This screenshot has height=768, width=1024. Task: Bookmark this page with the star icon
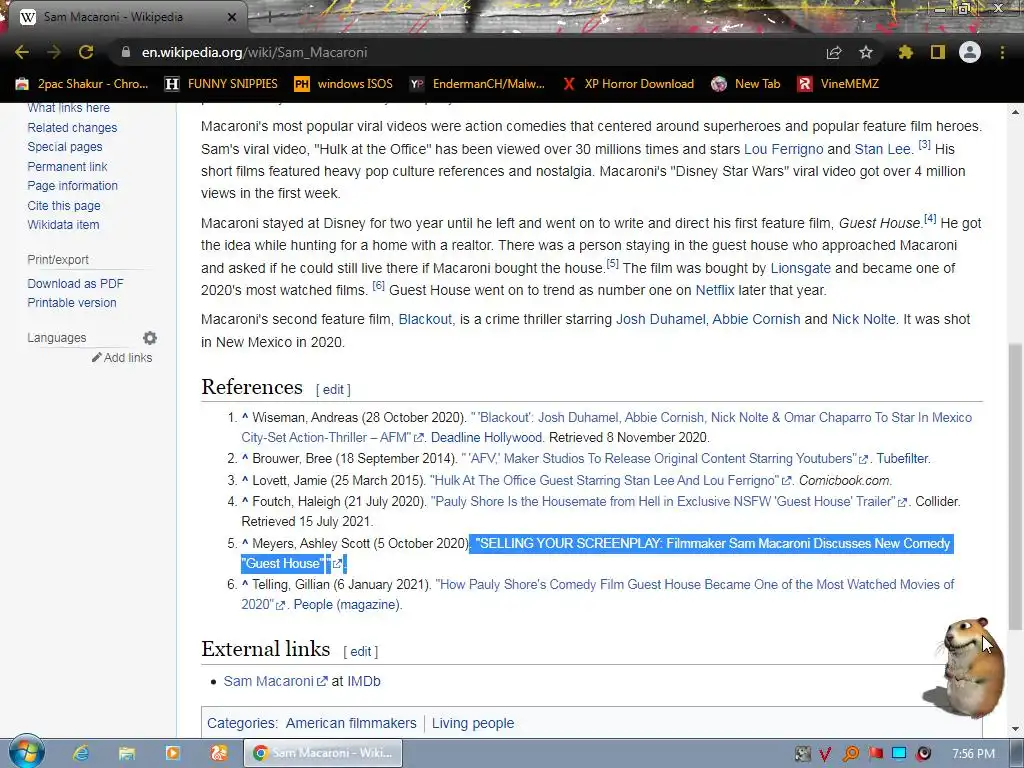tap(866, 52)
